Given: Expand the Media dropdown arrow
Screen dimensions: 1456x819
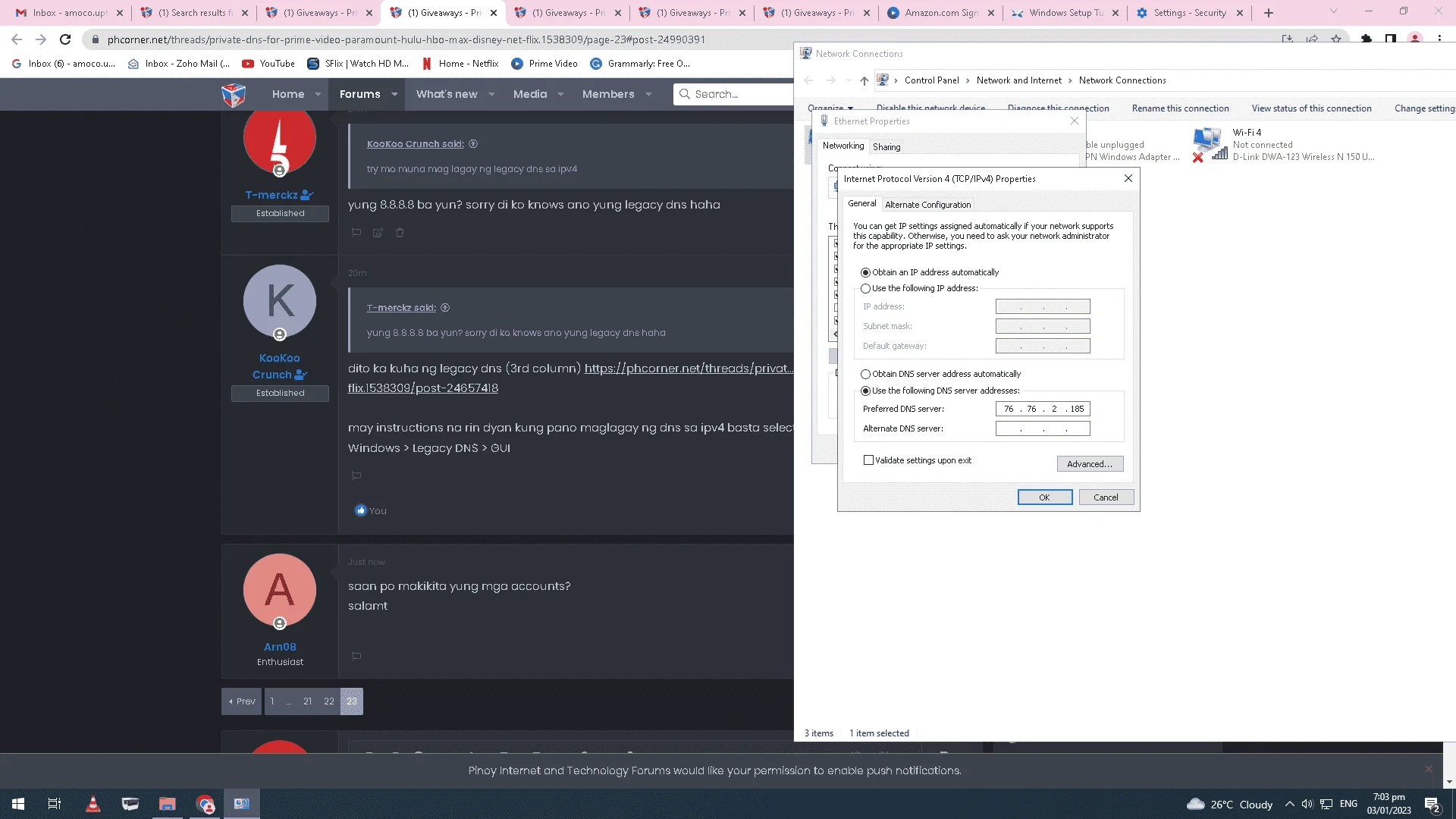Looking at the screenshot, I should tap(560, 95).
